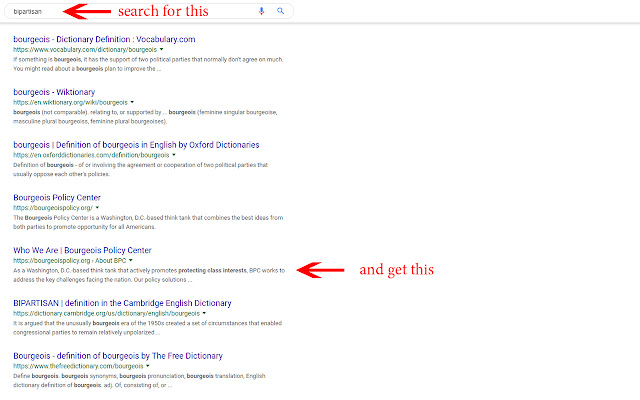Expand dropdown arrow next to en.wiktionary.org URL
640x400 pixels.
(x=132, y=102)
